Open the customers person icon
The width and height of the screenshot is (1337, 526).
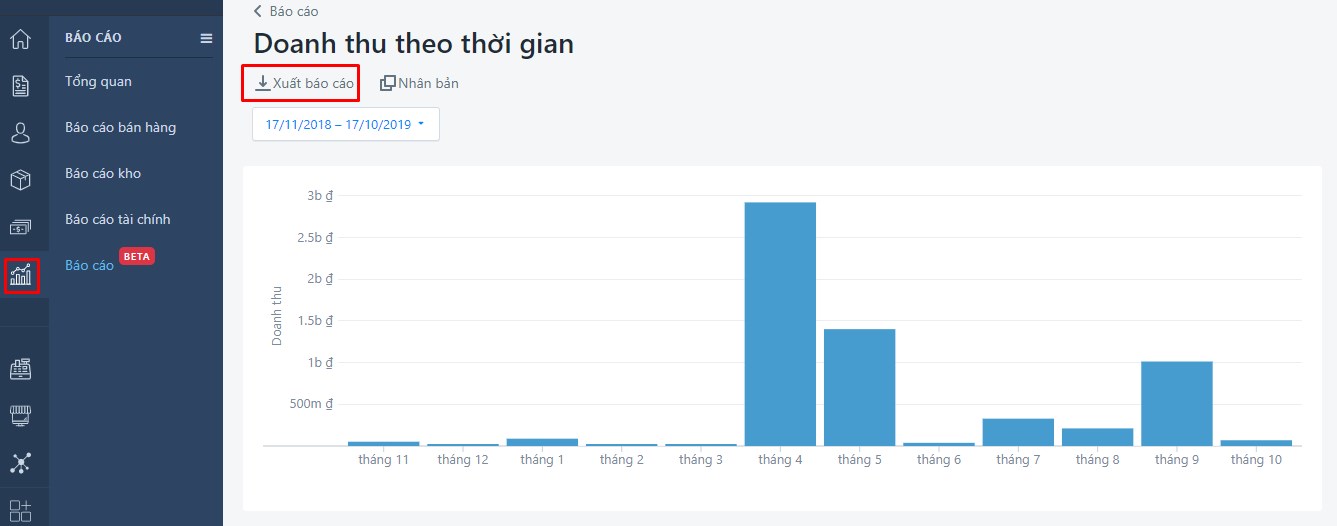coord(19,133)
